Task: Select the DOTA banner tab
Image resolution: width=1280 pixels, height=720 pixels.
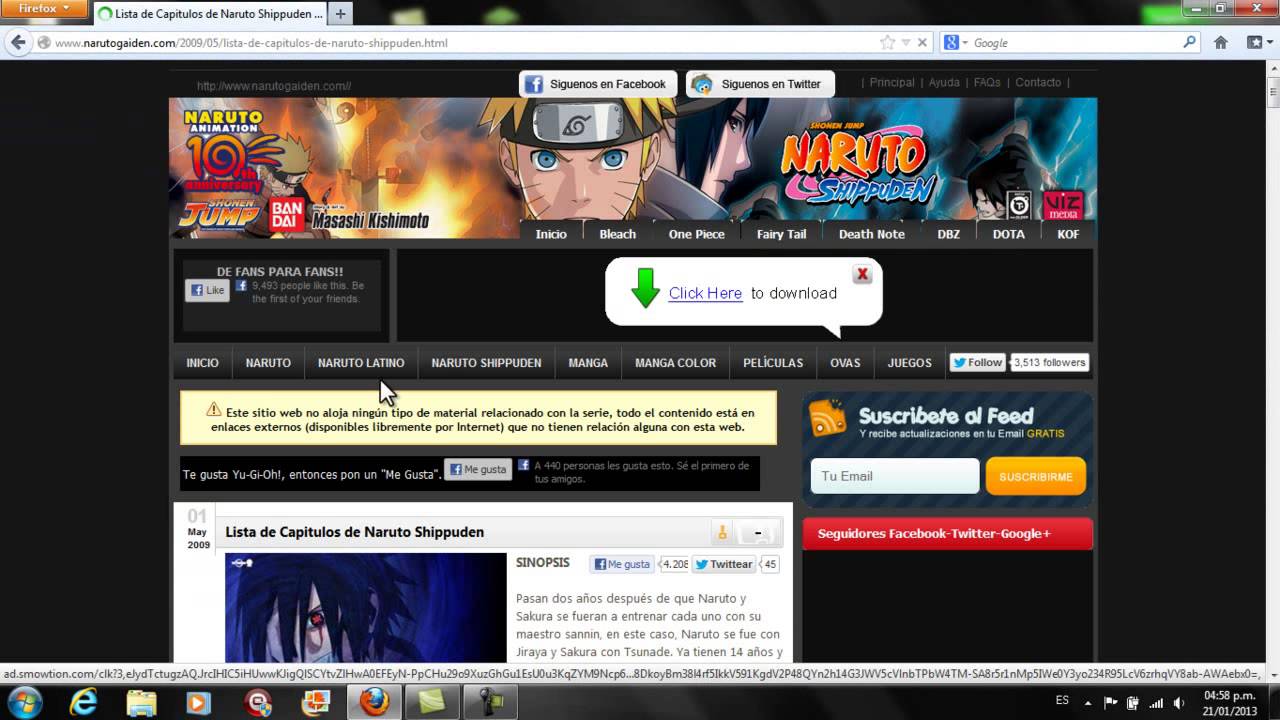Action: 1008,233
